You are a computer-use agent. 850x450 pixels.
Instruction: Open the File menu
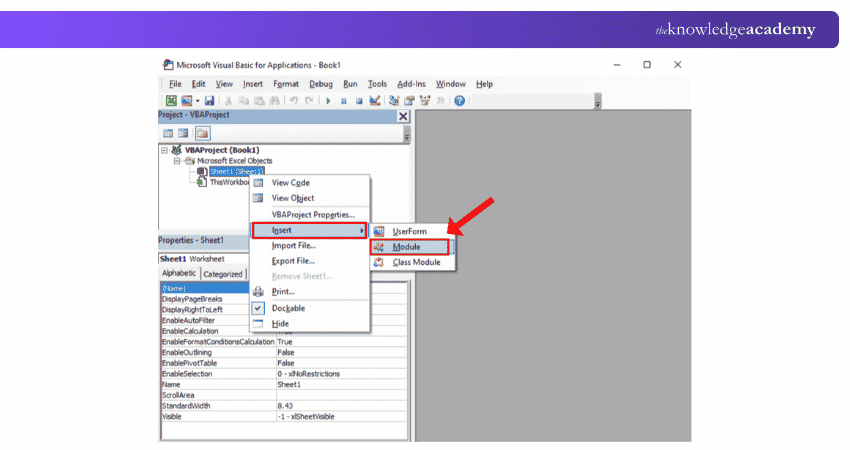click(x=175, y=84)
